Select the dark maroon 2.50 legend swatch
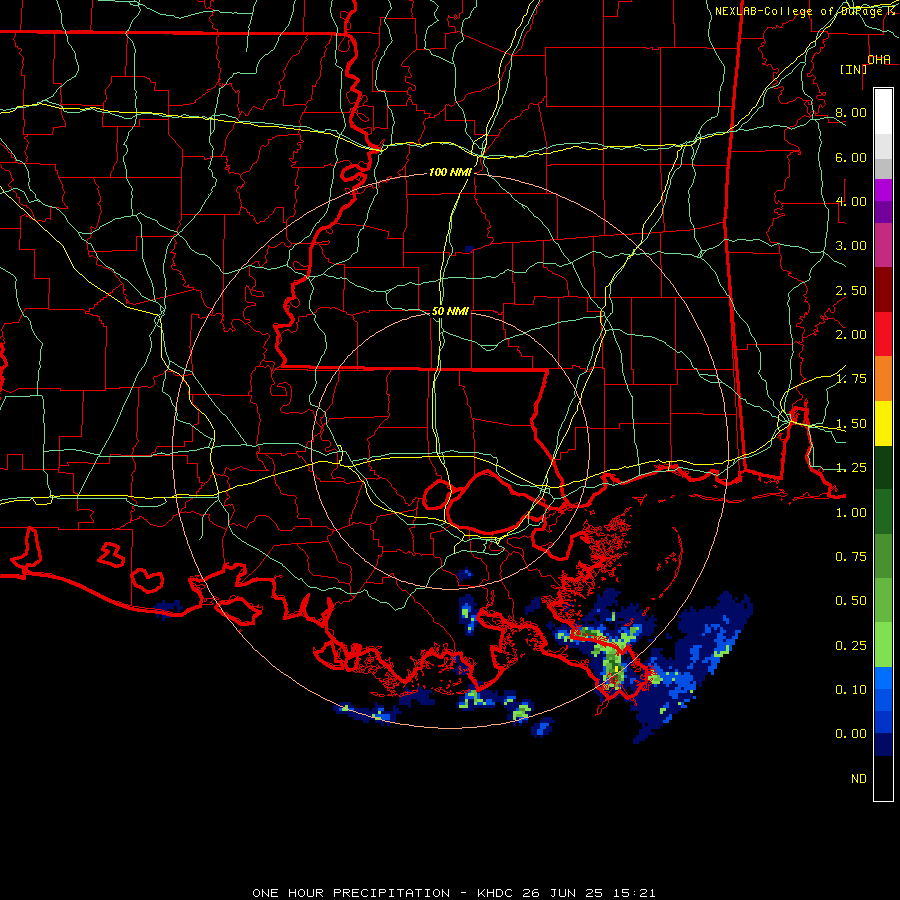The width and height of the screenshot is (900, 900). click(x=883, y=290)
